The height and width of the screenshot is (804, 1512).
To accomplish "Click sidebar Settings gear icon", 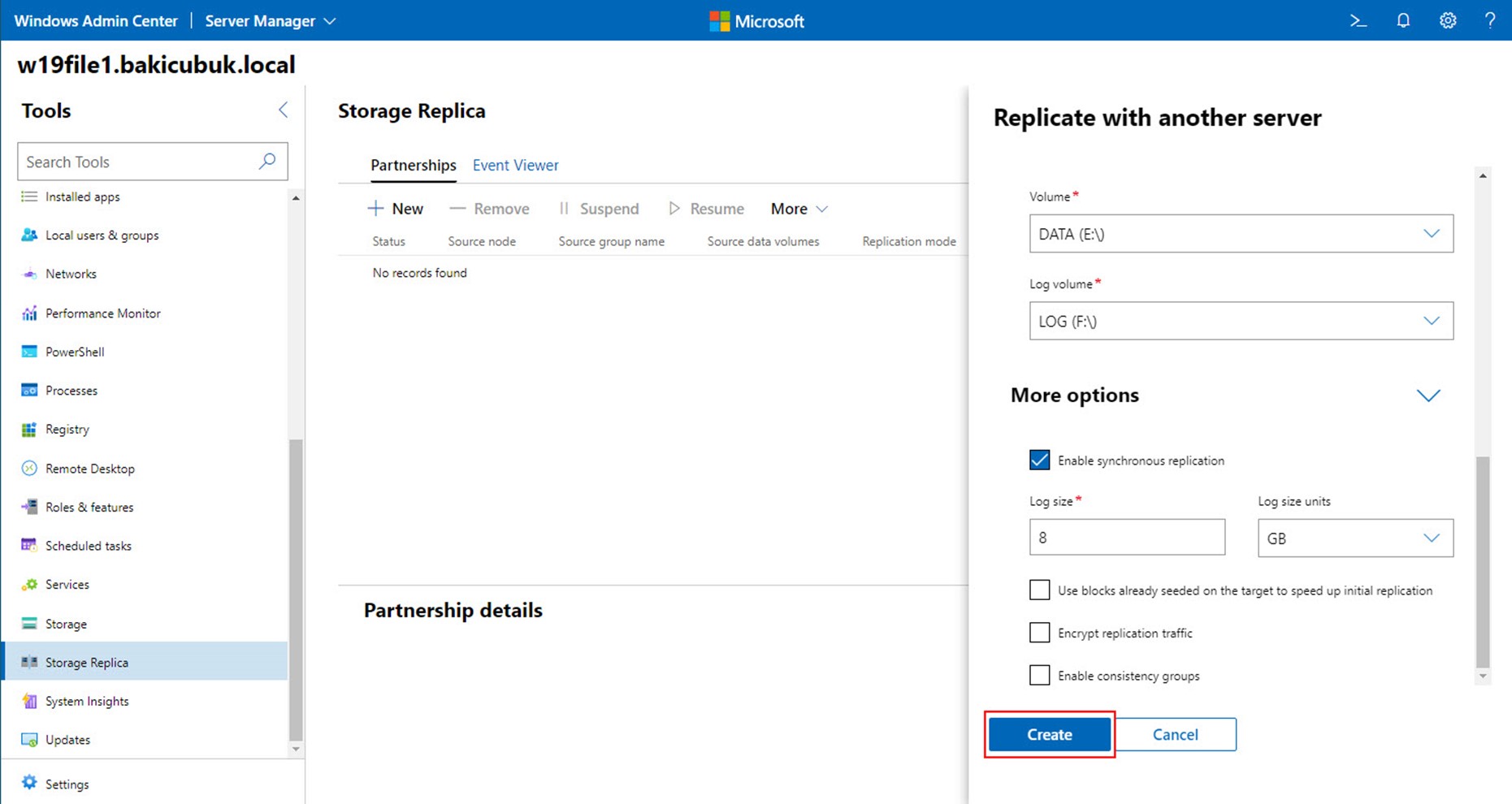I will [x=29, y=783].
